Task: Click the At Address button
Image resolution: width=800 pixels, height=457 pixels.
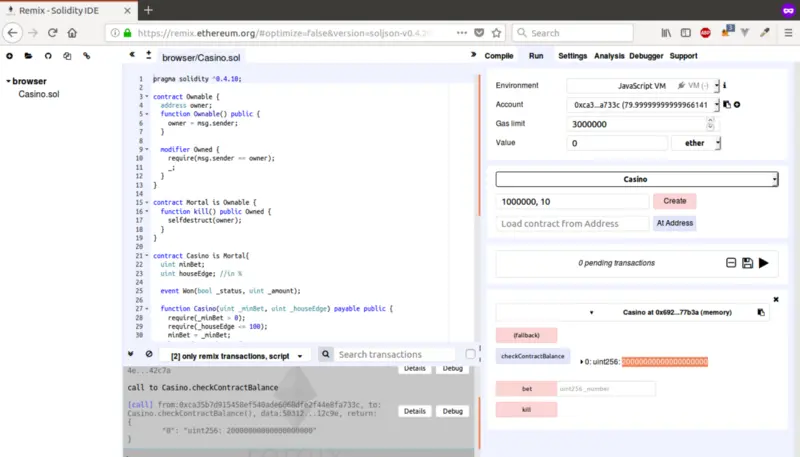Action: 674,223
